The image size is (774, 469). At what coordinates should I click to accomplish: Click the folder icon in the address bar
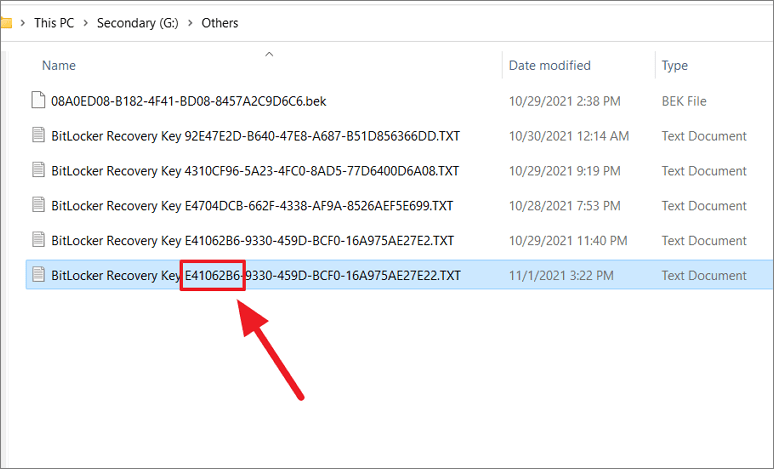click(5, 23)
